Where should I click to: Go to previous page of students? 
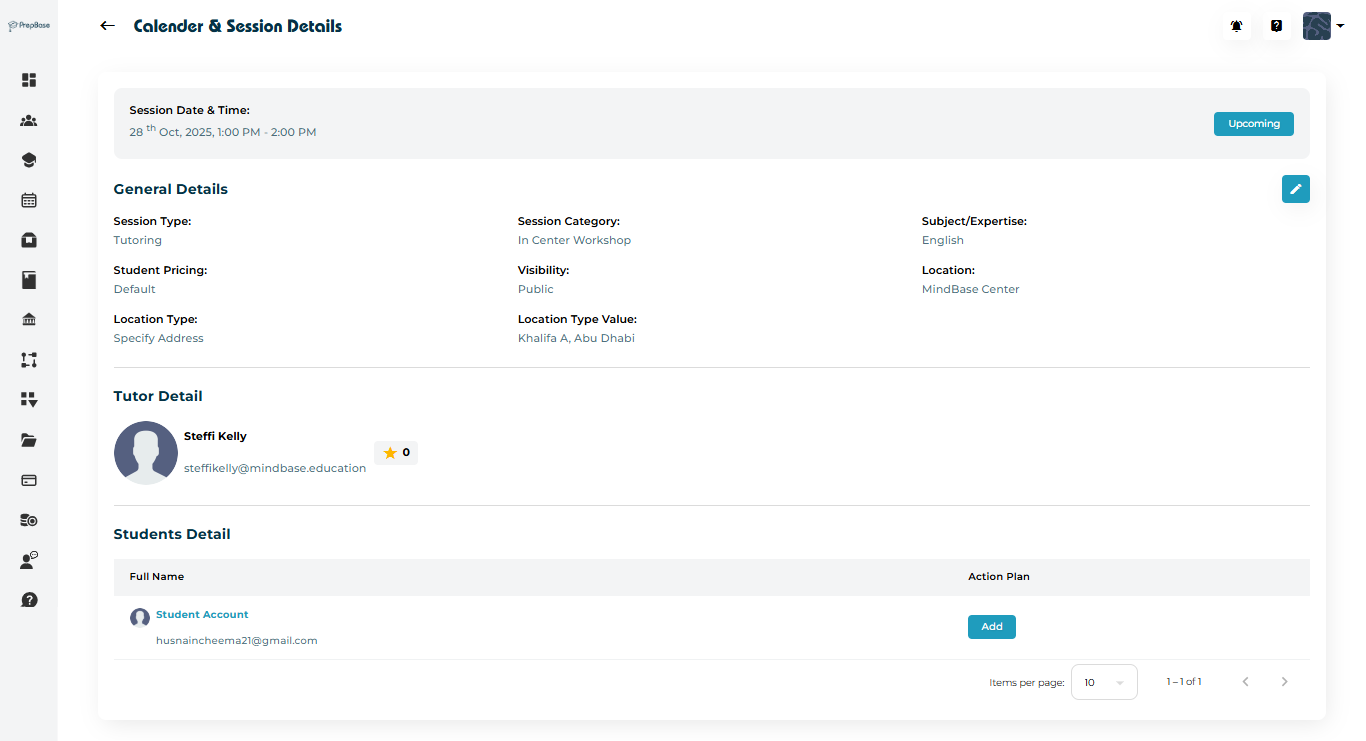point(1245,682)
